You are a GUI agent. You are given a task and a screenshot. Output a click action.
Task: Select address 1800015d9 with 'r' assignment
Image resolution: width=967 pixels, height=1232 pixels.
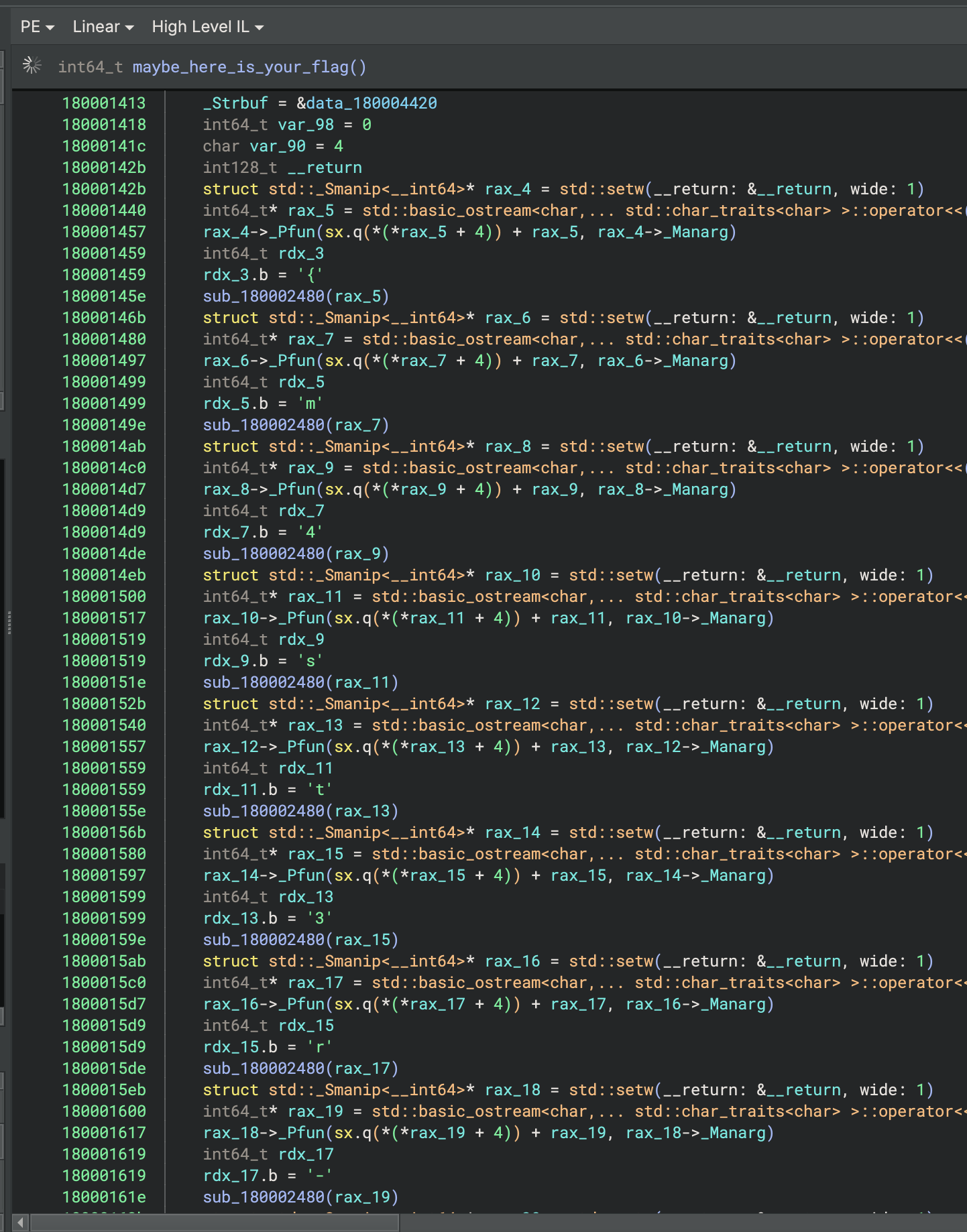104,1047
